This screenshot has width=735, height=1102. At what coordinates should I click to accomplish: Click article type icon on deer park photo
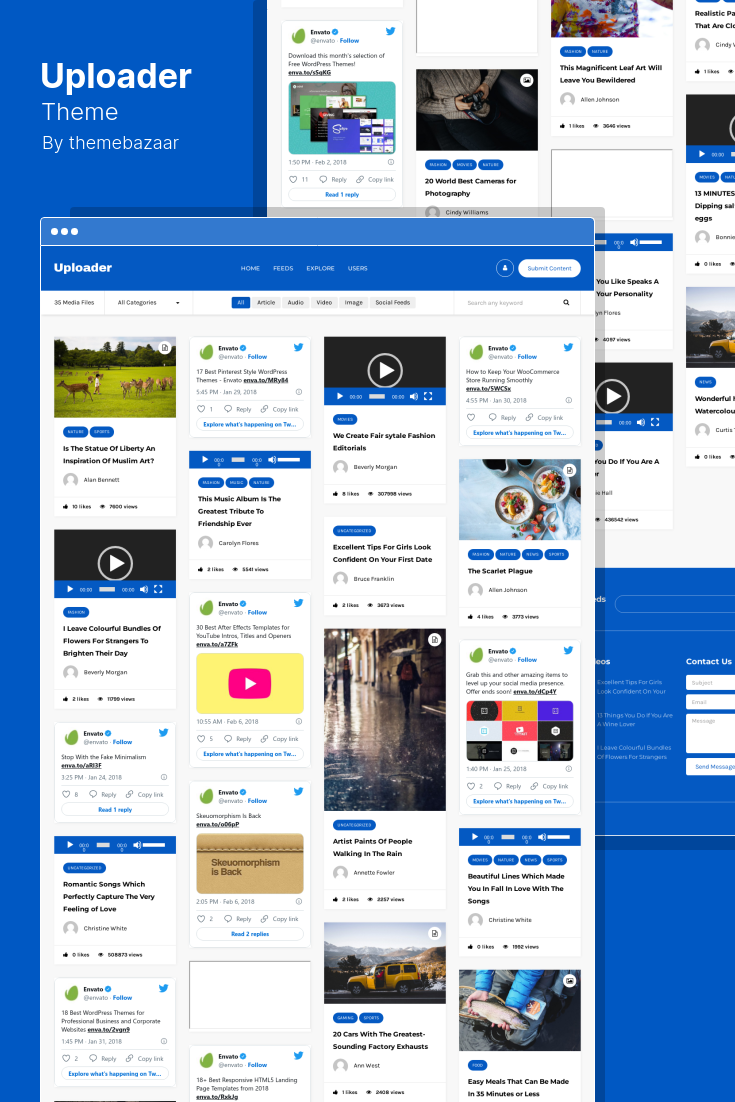[164, 348]
